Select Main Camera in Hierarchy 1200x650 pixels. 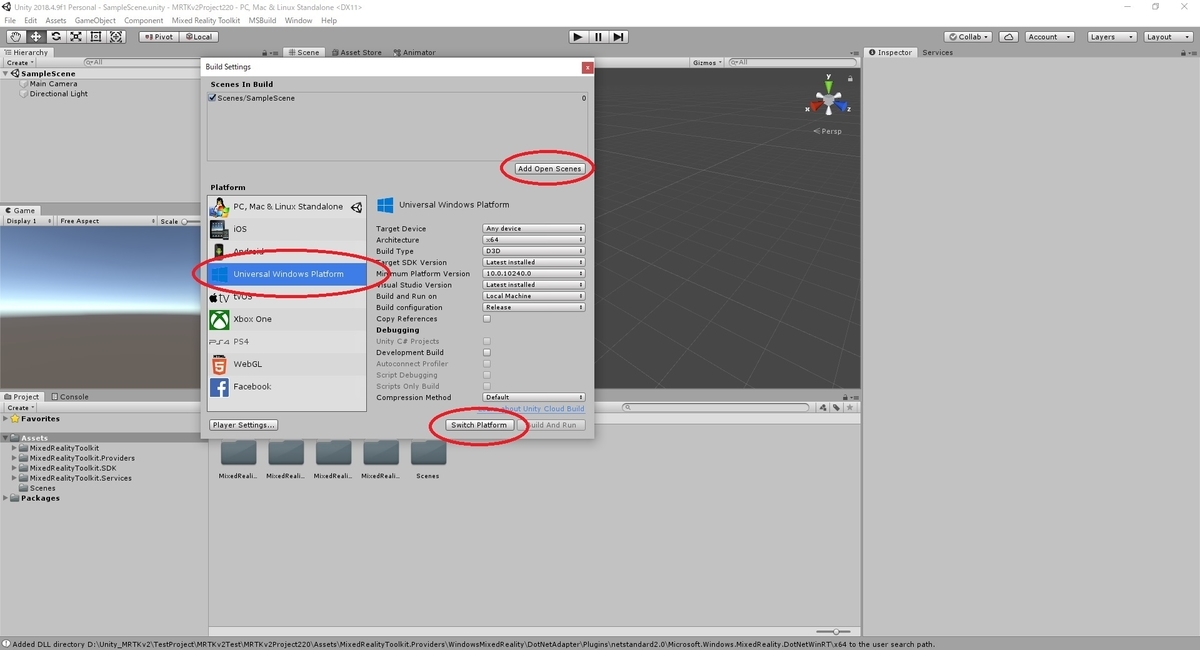(54, 84)
